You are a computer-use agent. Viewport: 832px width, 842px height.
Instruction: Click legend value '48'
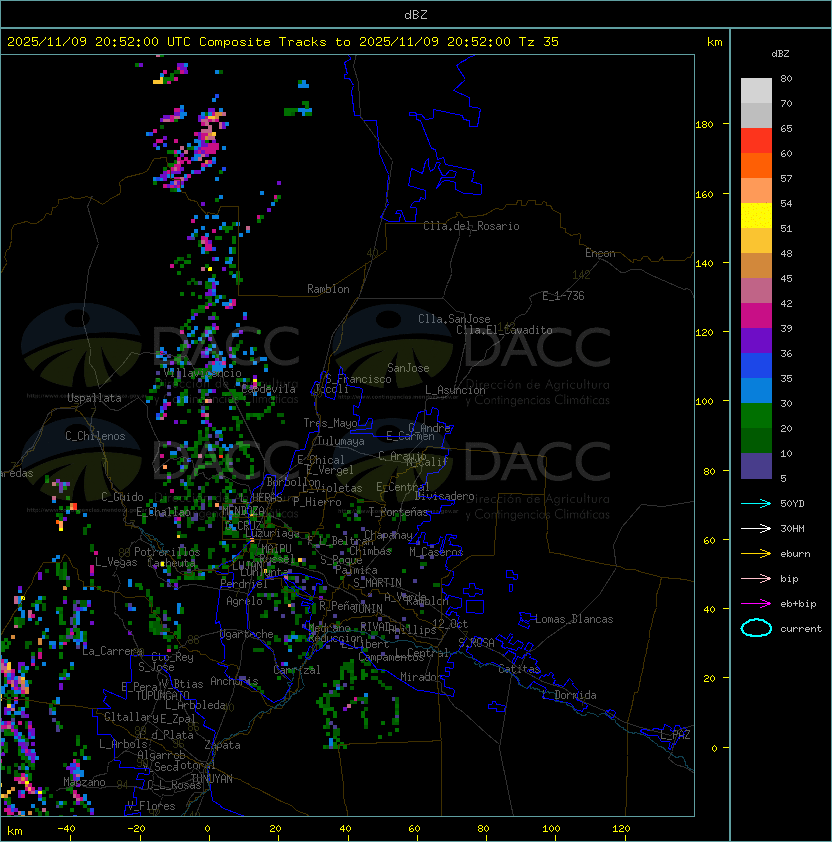786,253
